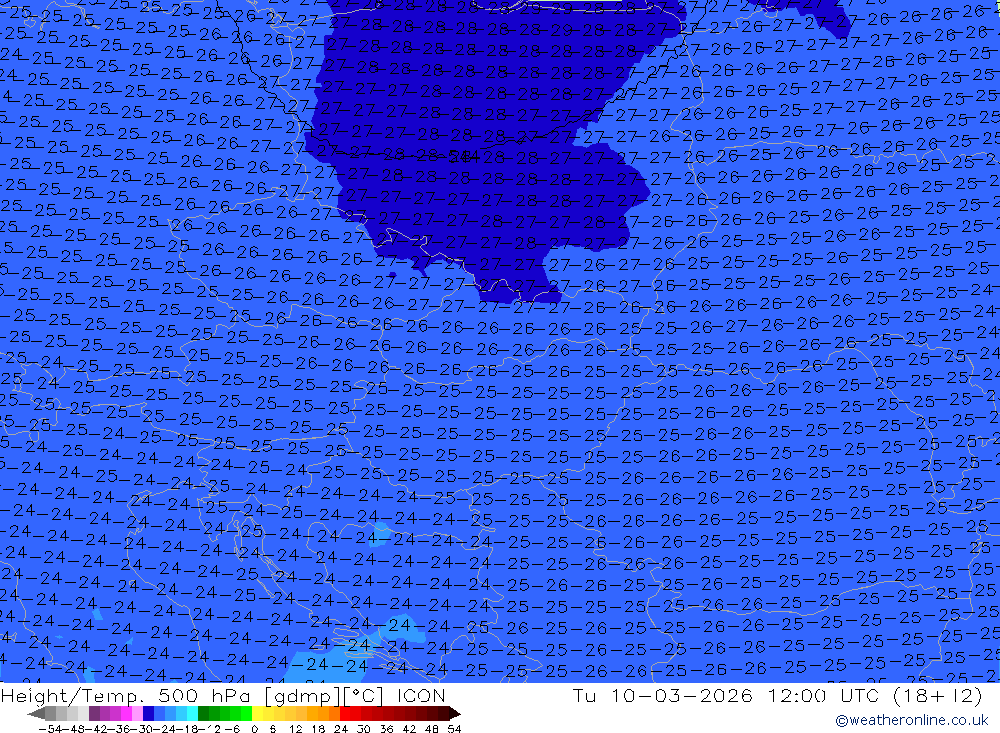Click the '12:00 UTC' time text

(x=821, y=695)
